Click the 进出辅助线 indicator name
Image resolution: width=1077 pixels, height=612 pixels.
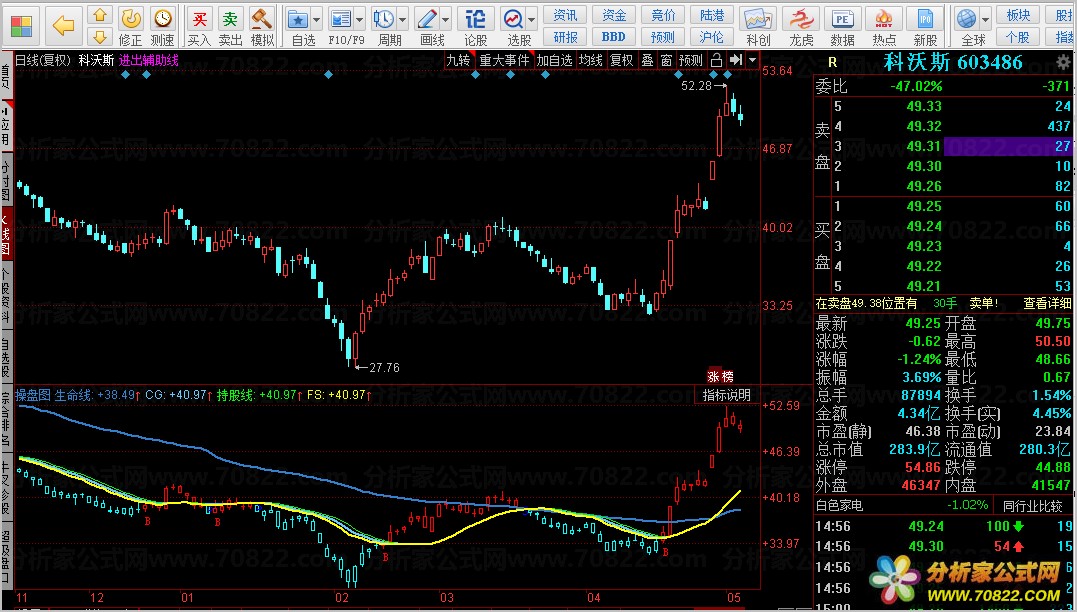148,60
